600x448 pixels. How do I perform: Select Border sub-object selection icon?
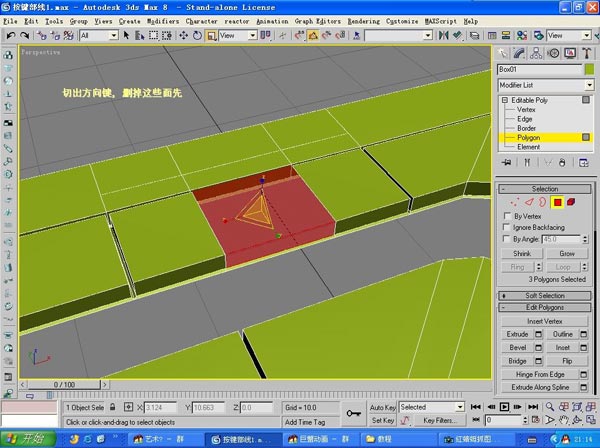[x=543, y=202]
